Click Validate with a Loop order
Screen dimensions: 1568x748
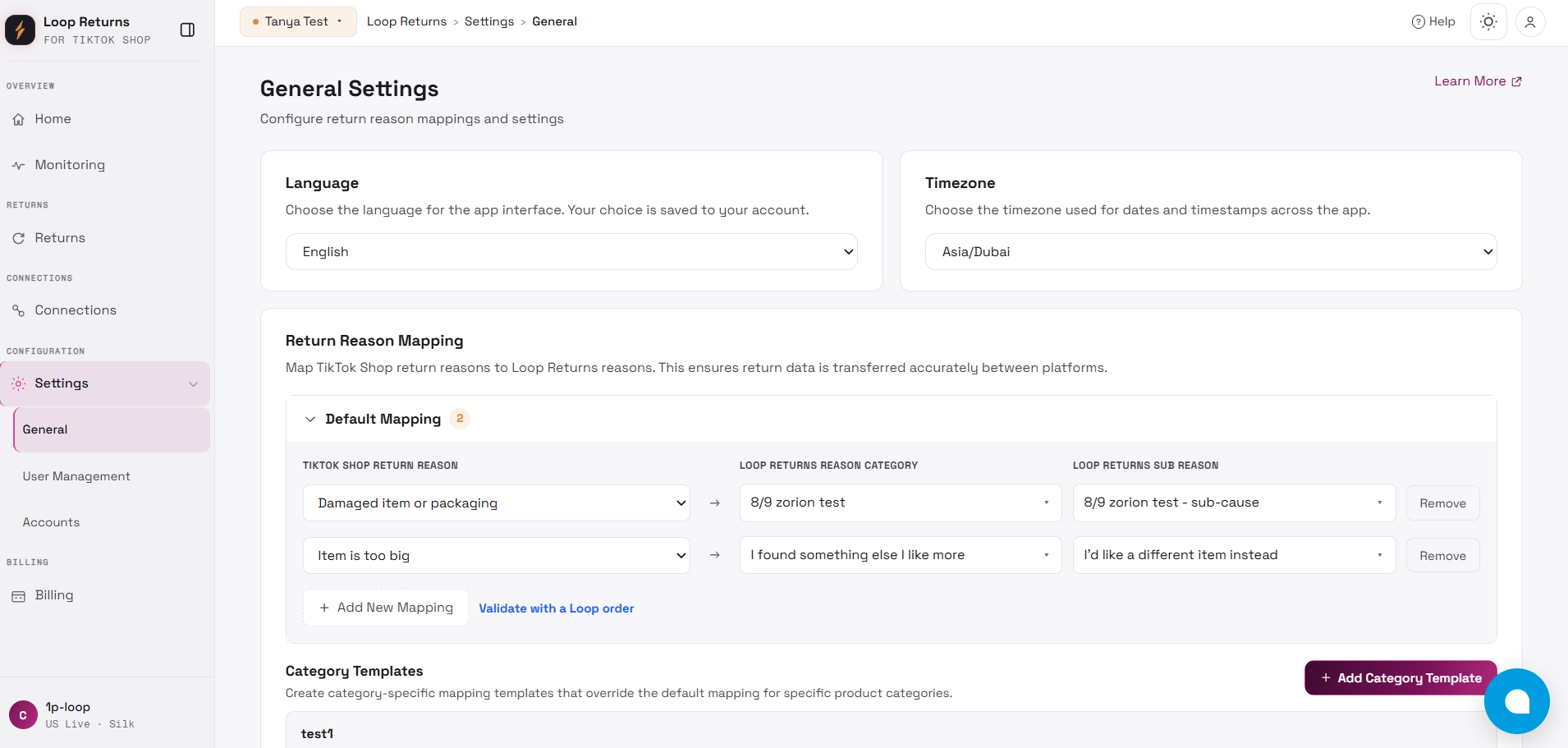[x=557, y=608]
